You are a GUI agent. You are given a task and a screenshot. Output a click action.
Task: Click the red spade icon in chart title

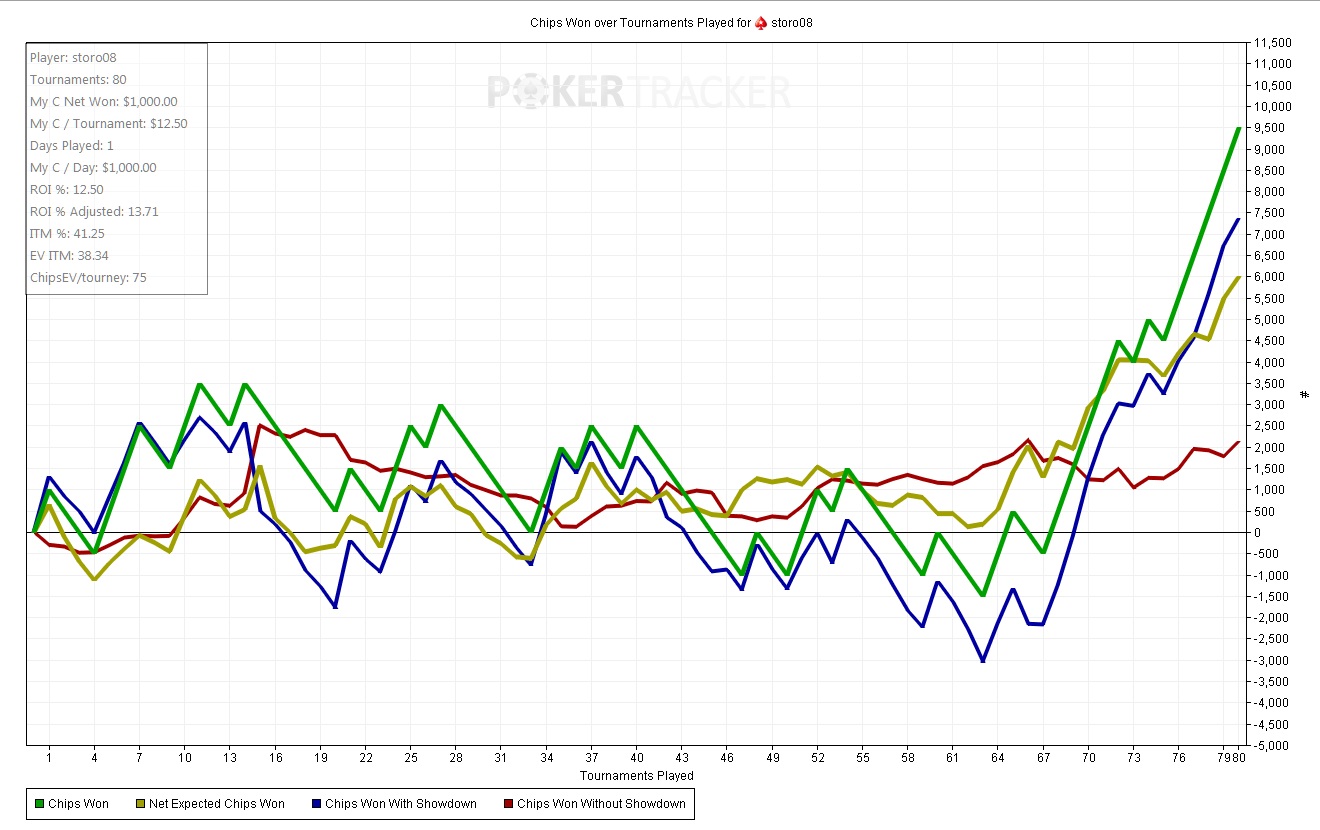[x=760, y=22]
